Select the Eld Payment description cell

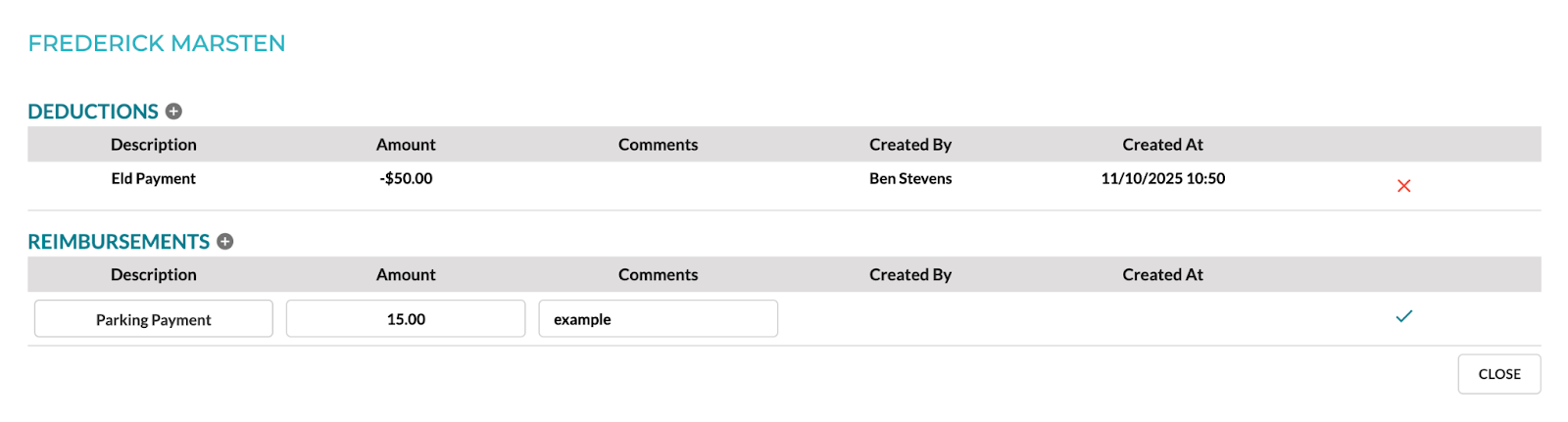pos(154,178)
